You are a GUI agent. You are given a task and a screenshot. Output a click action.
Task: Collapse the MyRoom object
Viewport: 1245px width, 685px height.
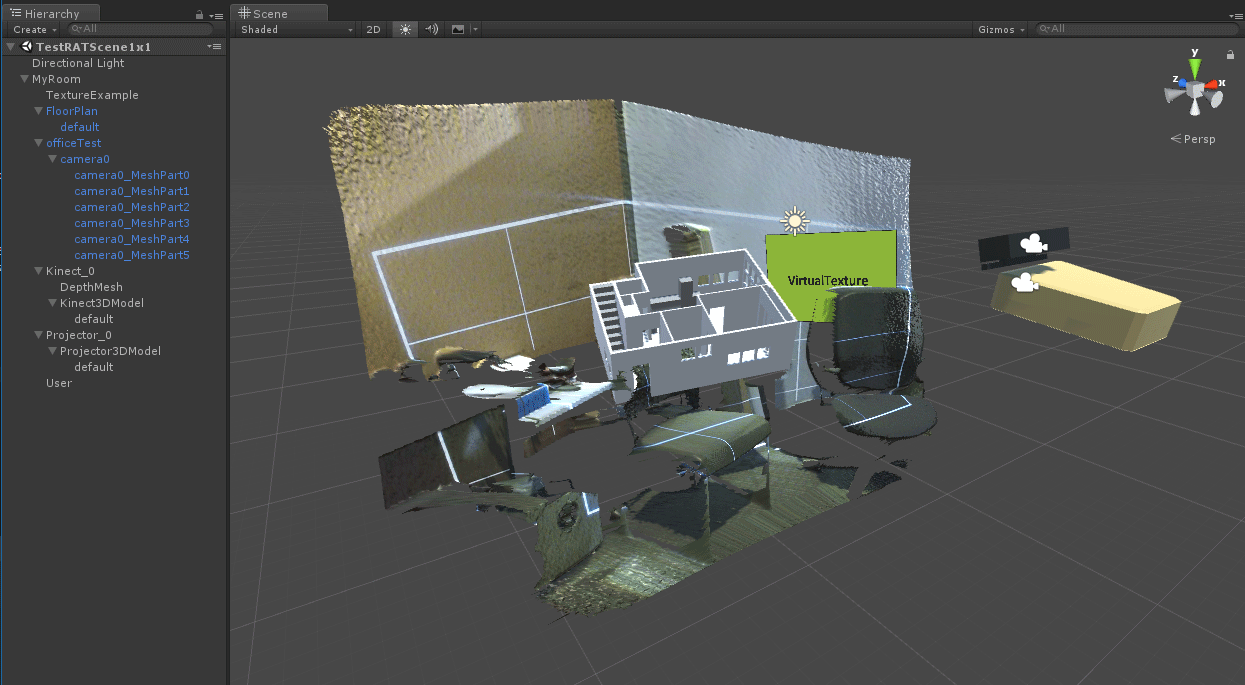coord(25,79)
